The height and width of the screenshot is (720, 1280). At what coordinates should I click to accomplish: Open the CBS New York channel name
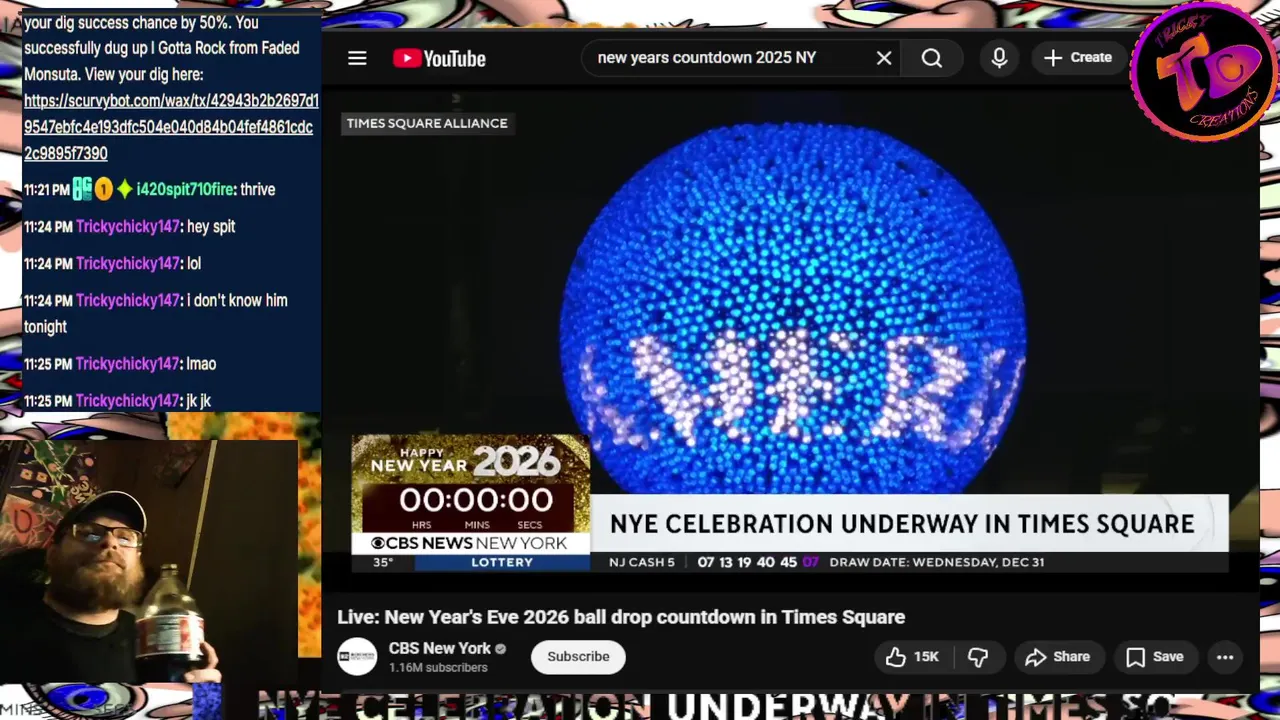440,648
